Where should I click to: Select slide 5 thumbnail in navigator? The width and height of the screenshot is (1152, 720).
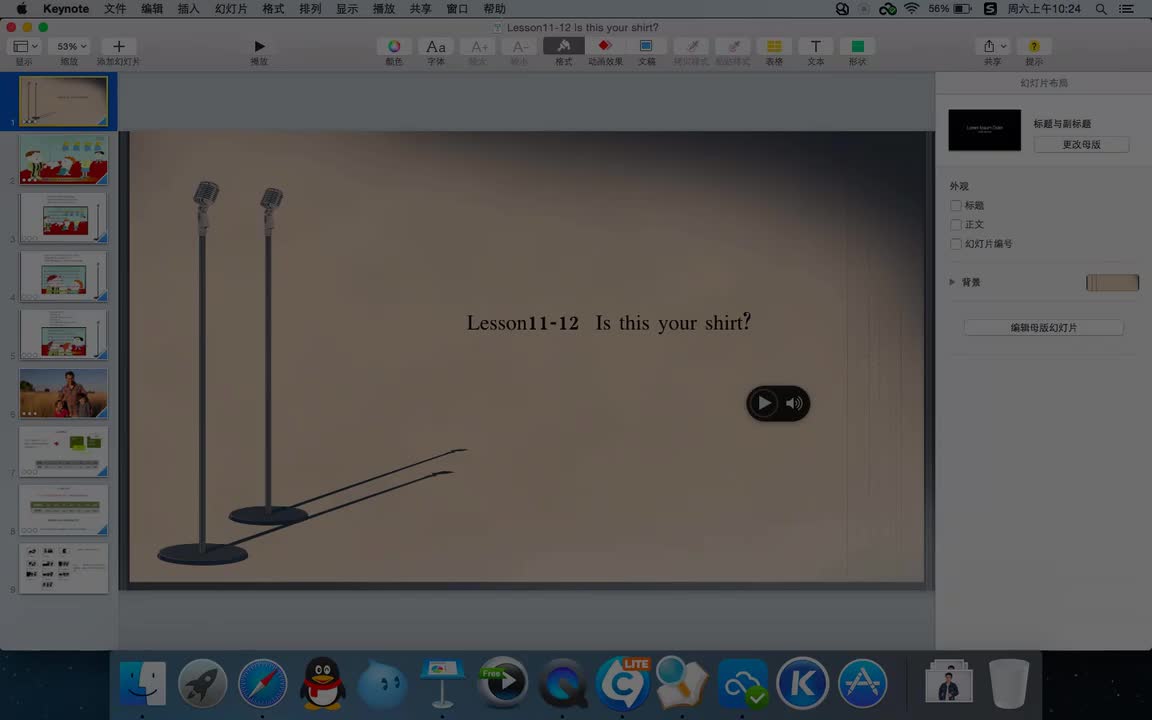[63, 334]
